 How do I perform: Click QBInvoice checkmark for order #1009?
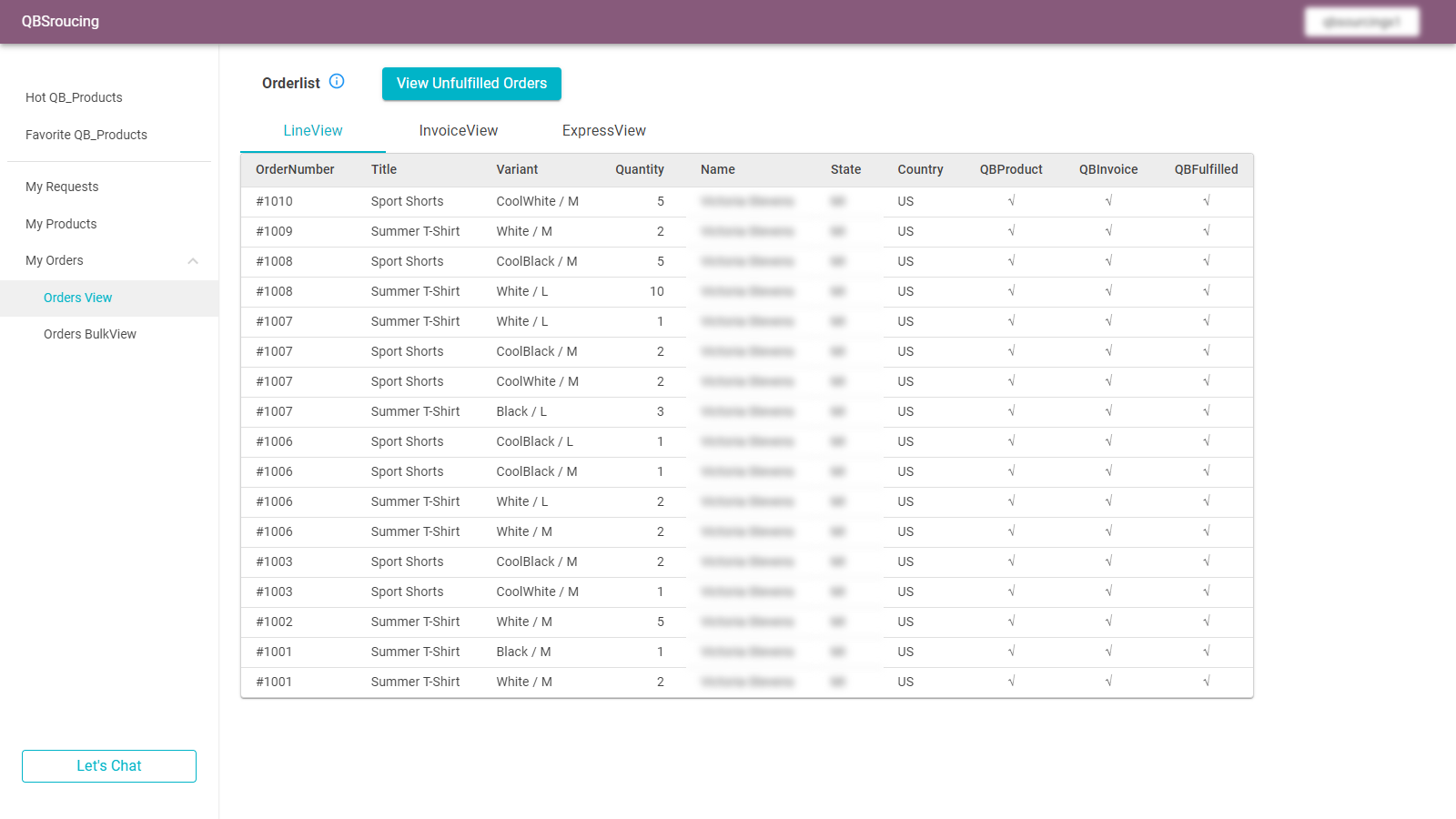pos(1108,231)
